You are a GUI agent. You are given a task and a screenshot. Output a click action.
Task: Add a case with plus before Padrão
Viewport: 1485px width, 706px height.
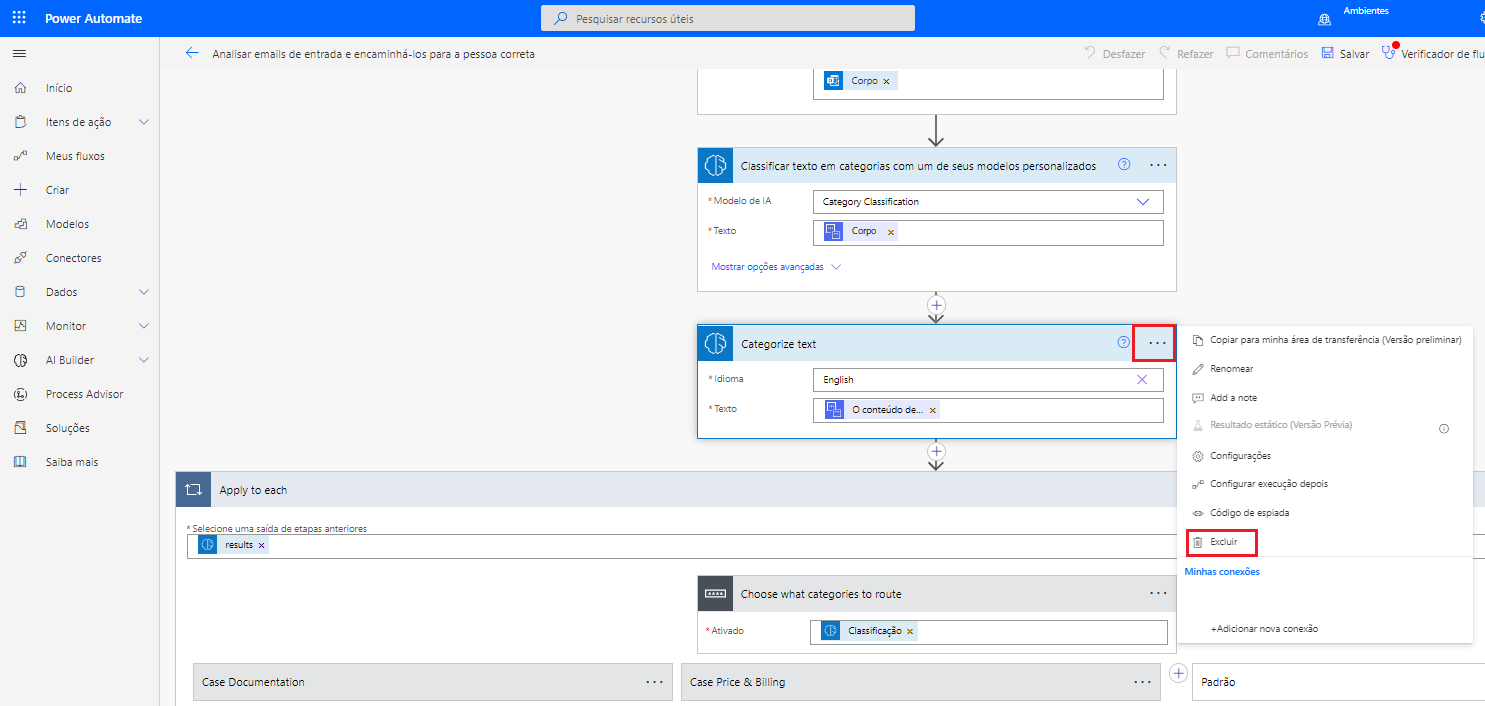point(1178,673)
